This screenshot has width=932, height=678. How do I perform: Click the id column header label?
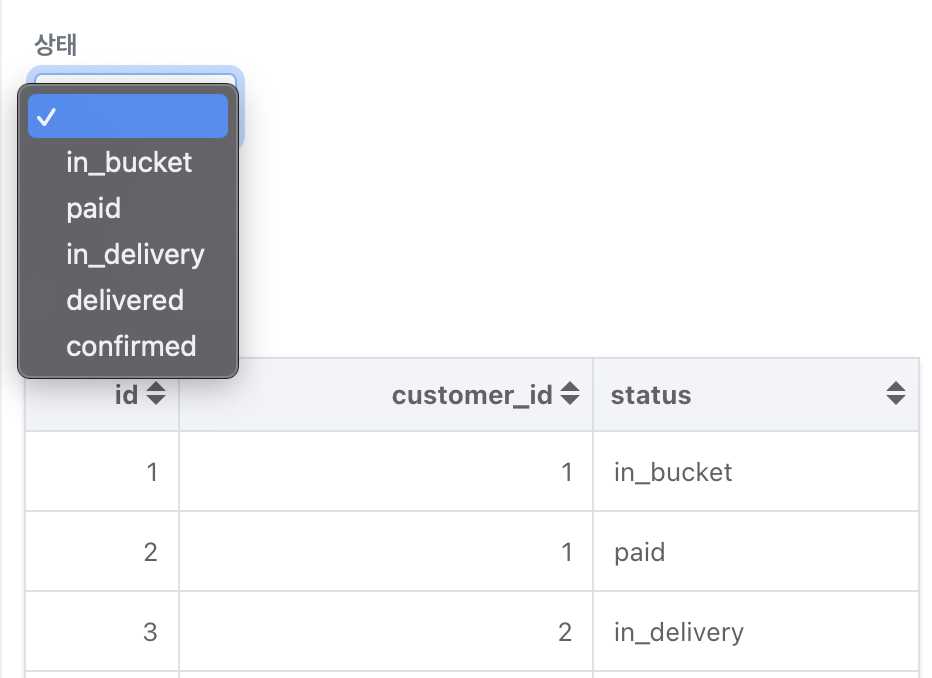pos(126,395)
